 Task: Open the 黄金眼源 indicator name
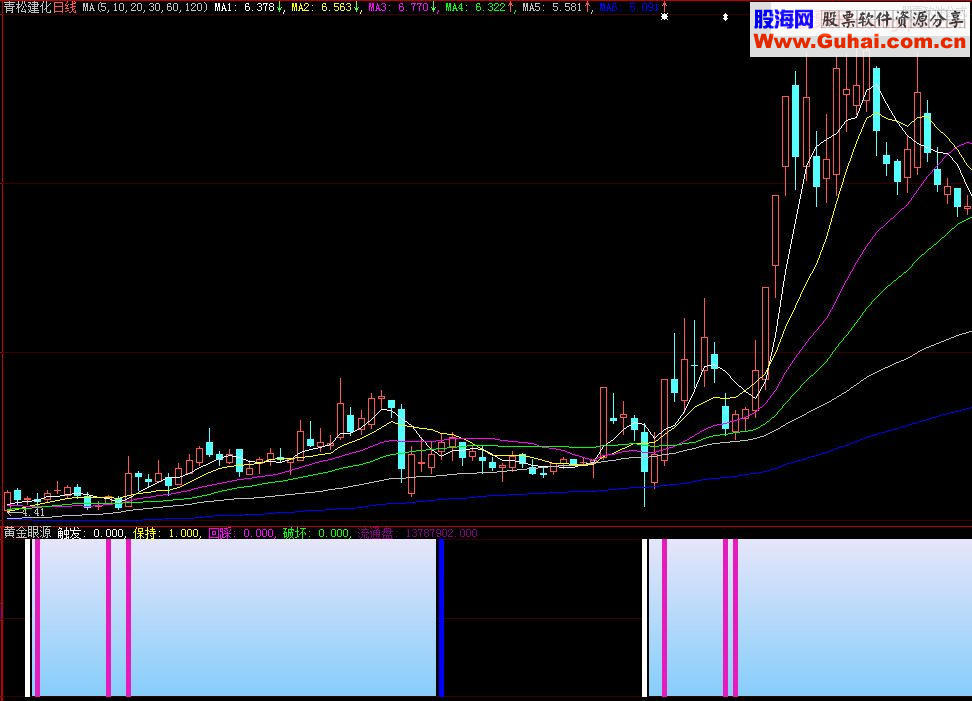pyautogui.click(x=28, y=532)
